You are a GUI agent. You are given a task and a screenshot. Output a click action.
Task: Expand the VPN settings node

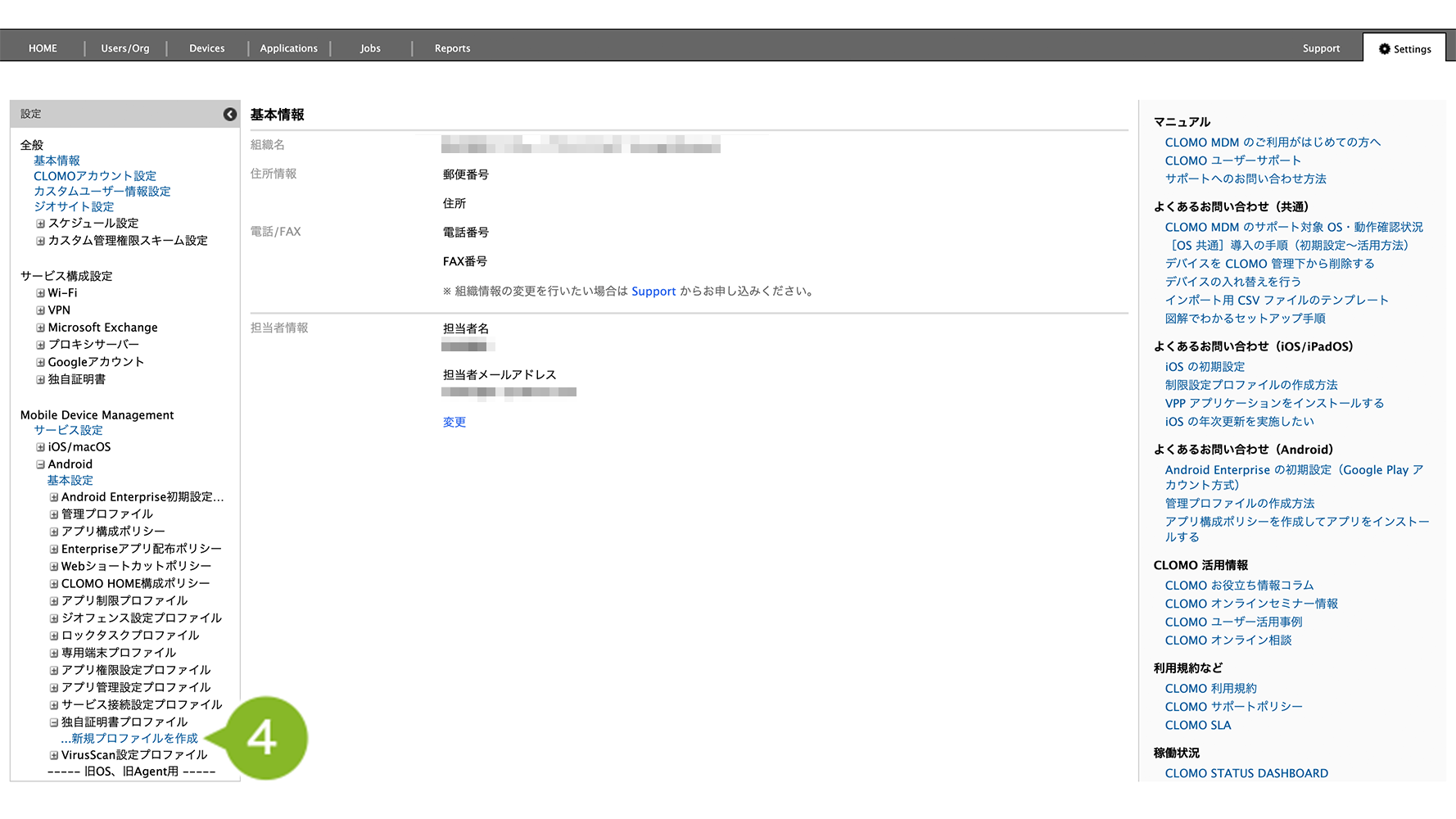pyautogui.click(x=40, y=310)
